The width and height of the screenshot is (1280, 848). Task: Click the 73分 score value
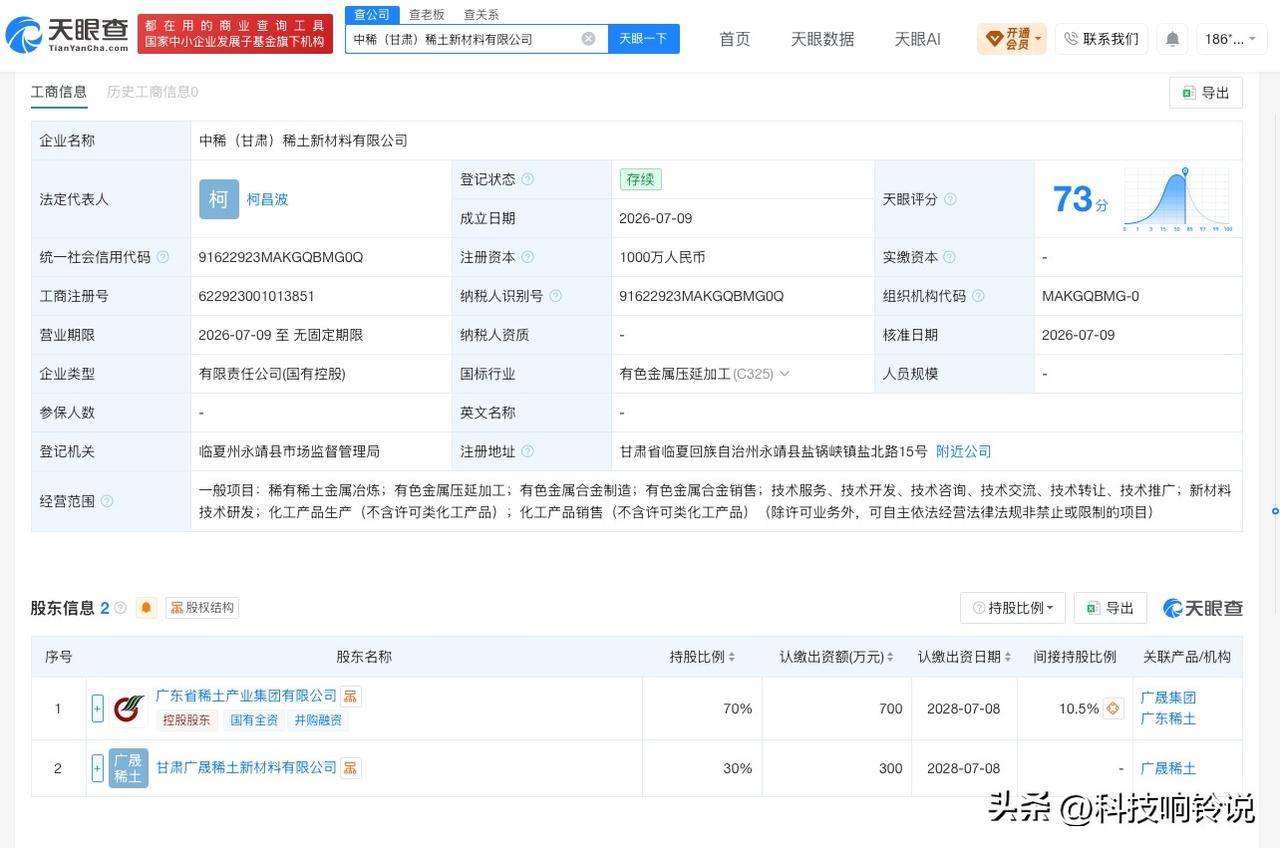point(1080,199)
